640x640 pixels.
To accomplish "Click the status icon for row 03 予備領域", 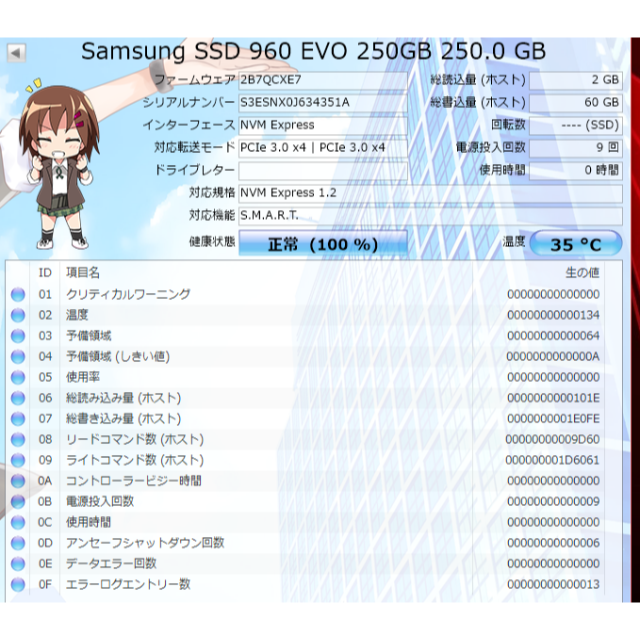I will pos(18,336).
